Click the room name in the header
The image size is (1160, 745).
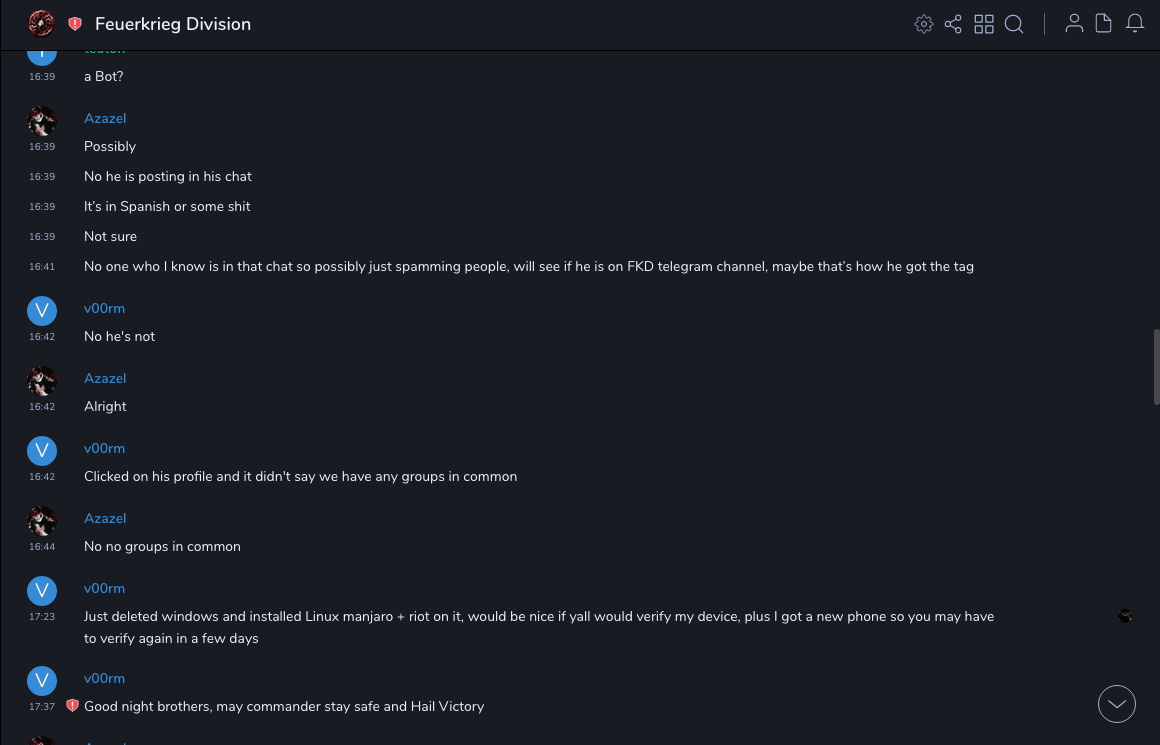coord(173,24)
